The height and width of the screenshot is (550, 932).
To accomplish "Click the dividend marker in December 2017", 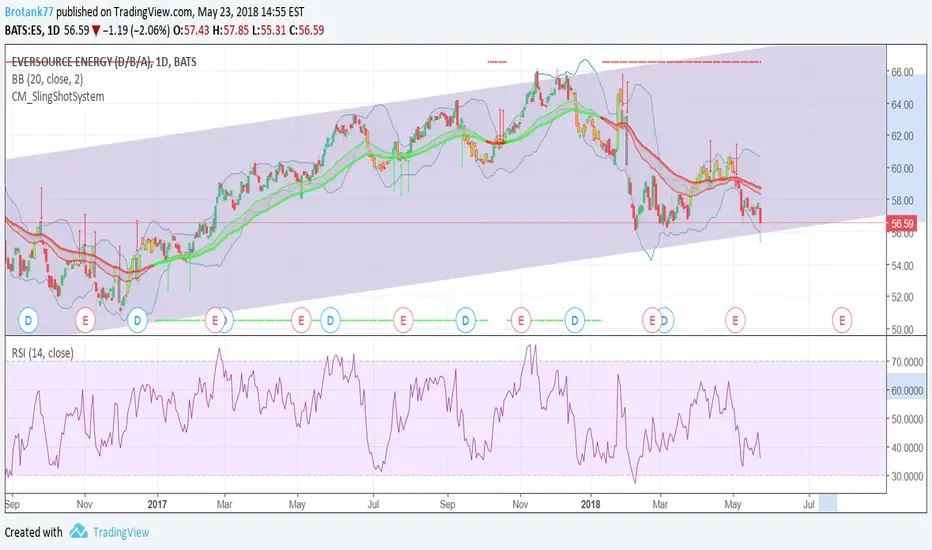I will [x=575, y=320].
